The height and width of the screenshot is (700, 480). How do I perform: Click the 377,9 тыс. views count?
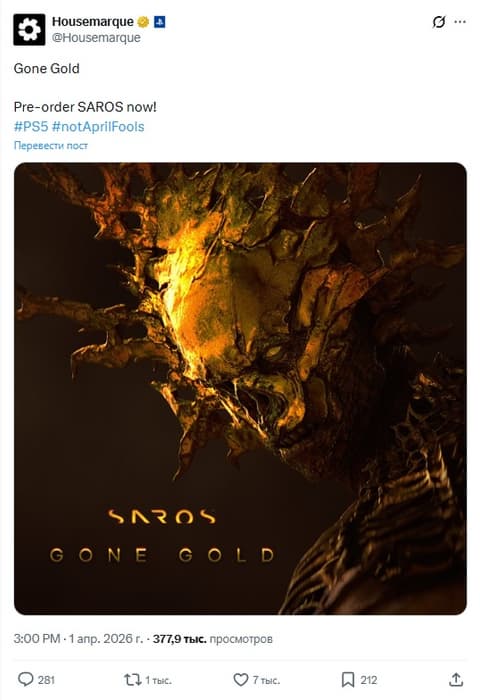[179, 639]
